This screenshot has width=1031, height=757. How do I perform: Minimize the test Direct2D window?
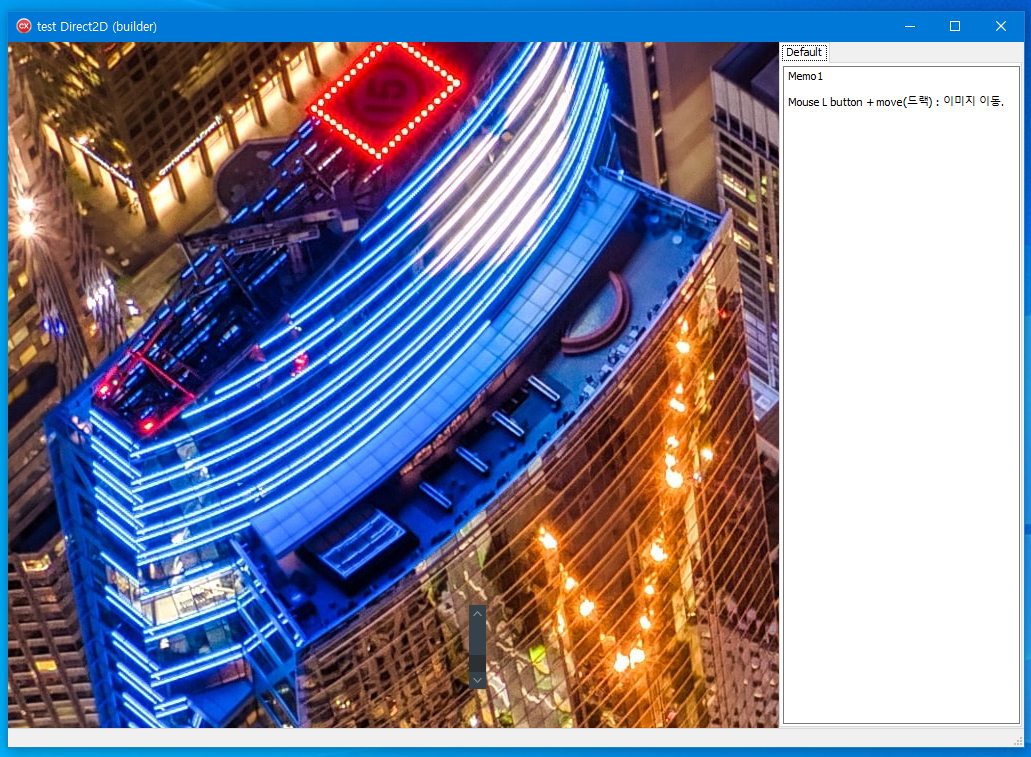(x=909, y=26)
